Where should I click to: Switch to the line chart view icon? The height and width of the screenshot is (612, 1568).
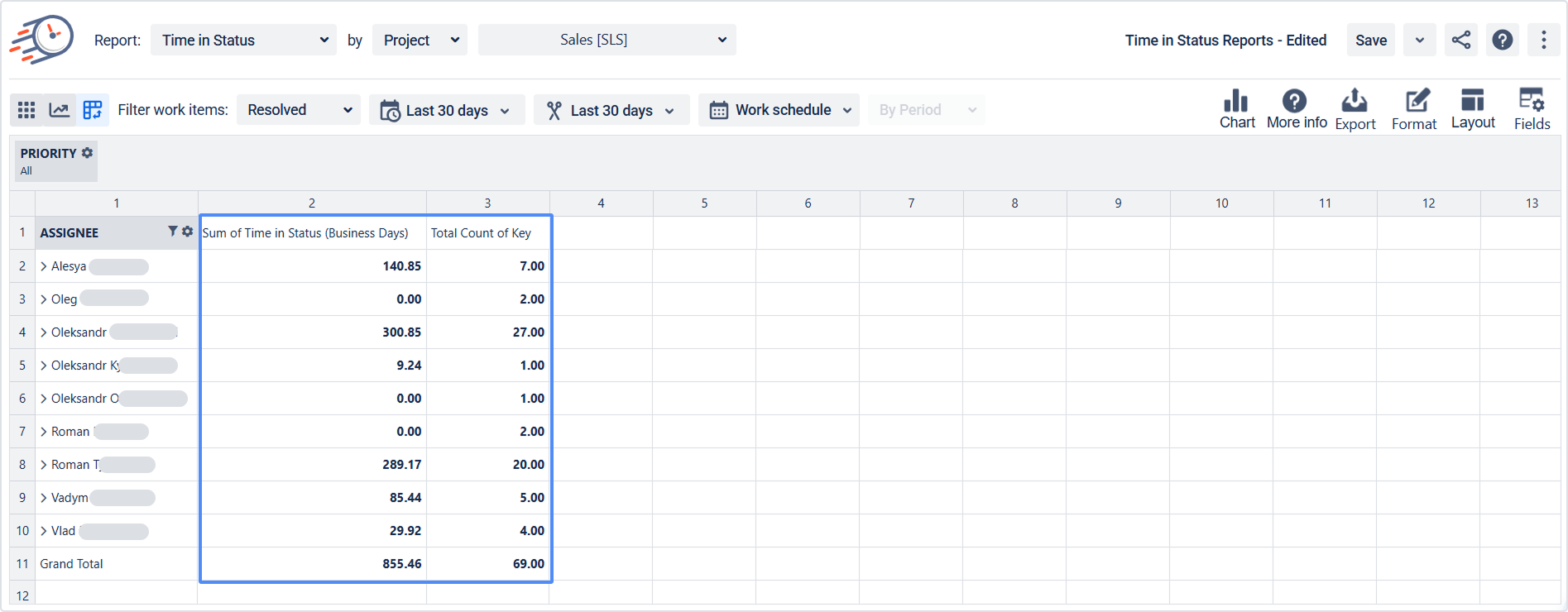click(60, 110)
